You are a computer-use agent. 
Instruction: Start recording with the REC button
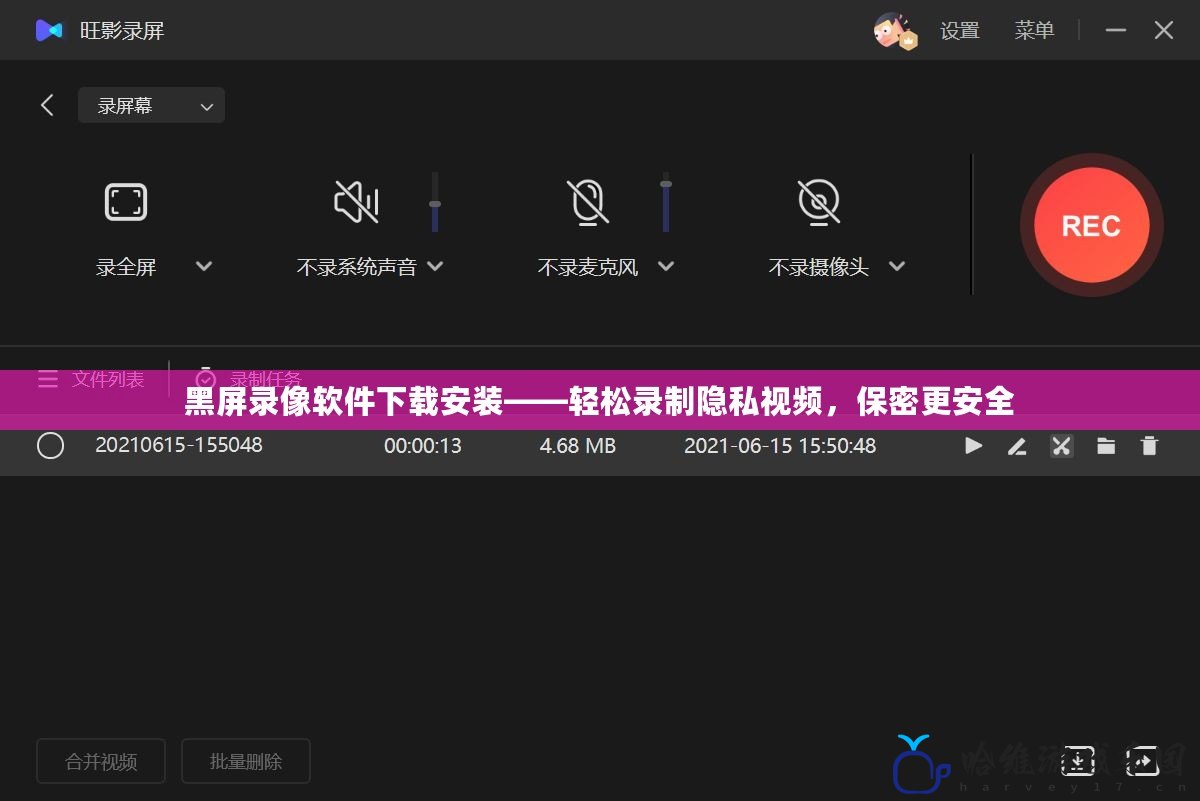(x=1091, y=225)
